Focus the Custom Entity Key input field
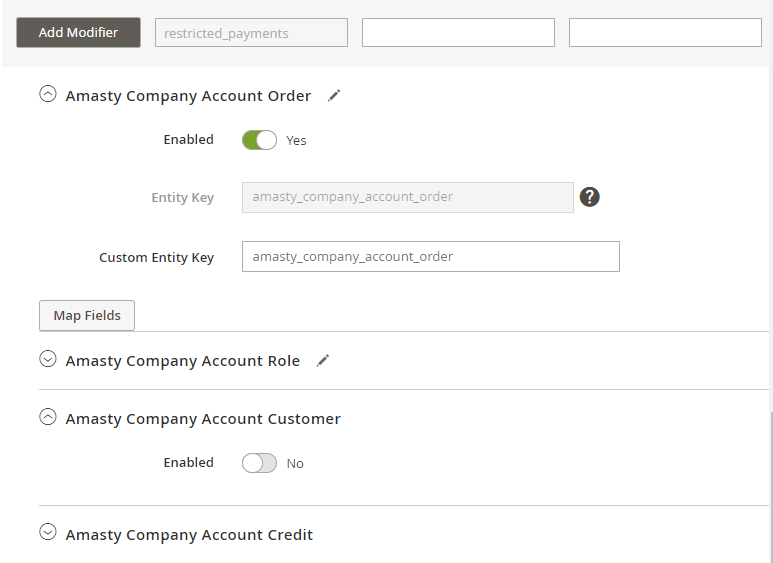 click(431, 256)
